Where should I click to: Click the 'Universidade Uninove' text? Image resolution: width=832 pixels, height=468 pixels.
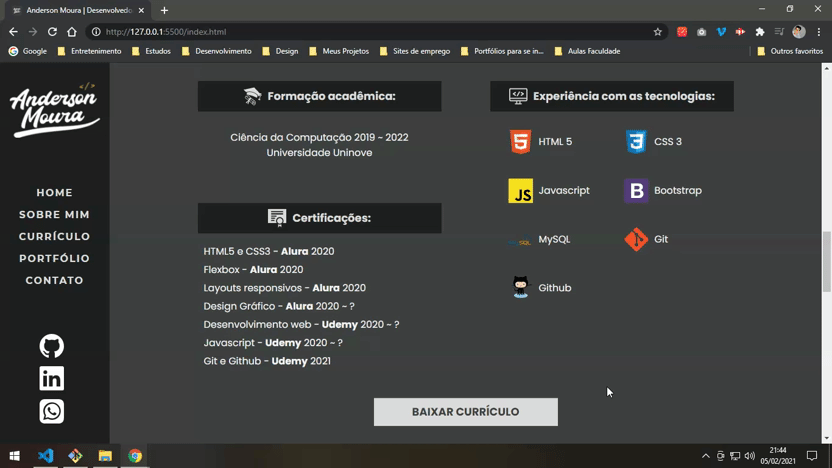(x=319, y=153)
